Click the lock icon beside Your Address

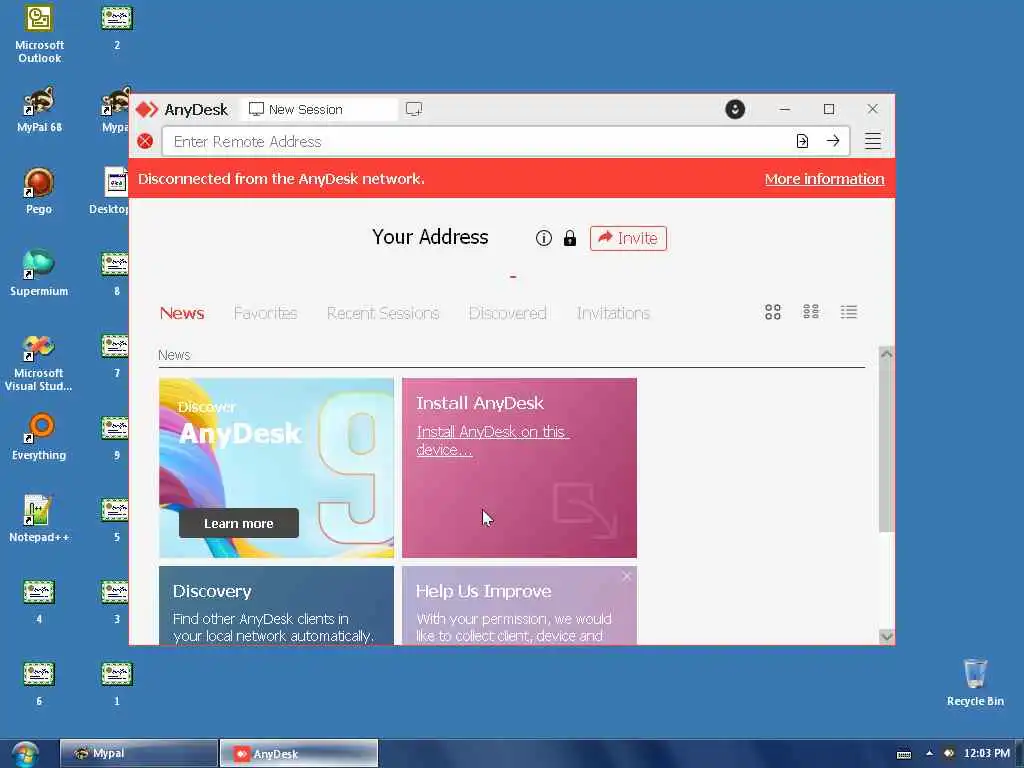(x=569, y=238)
